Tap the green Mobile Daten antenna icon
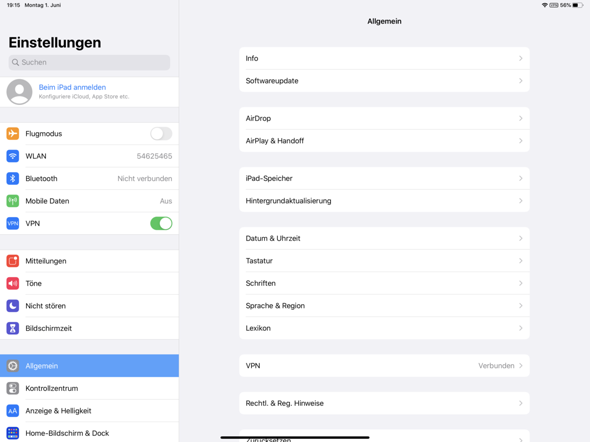 (13, 201)
